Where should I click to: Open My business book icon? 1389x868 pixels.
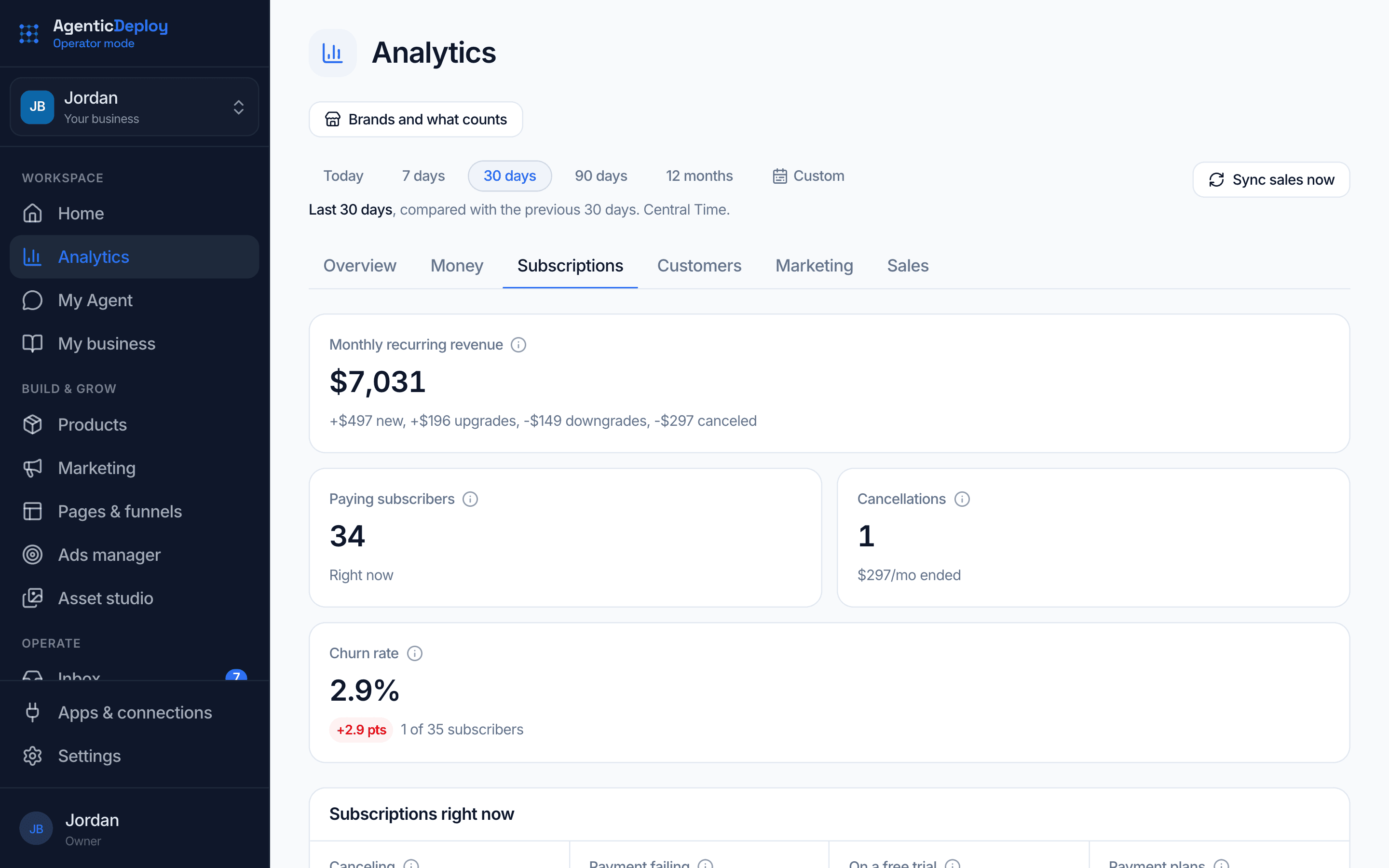[32, 343]
